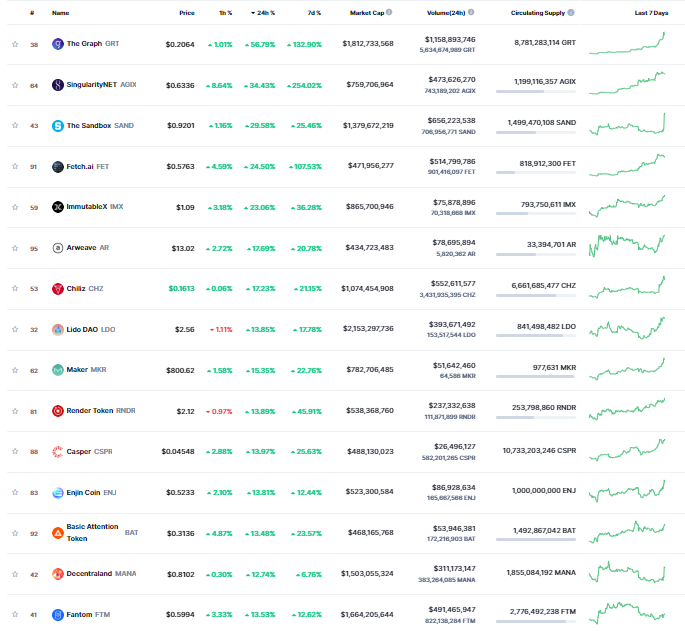
Task: Click SingularityNET coin logo icon
Action: (58, 85)
